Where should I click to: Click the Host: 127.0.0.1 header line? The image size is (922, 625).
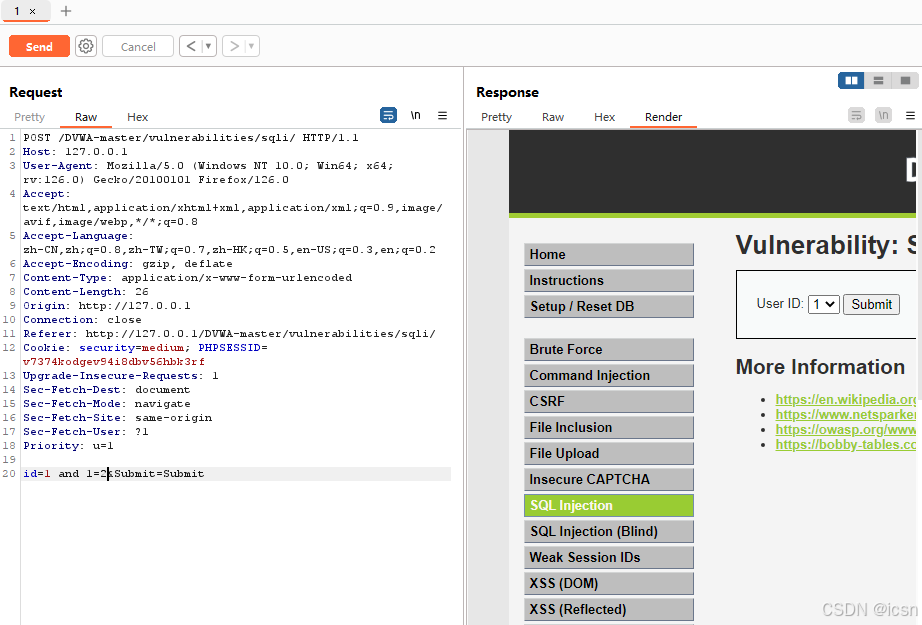[75, 152]
